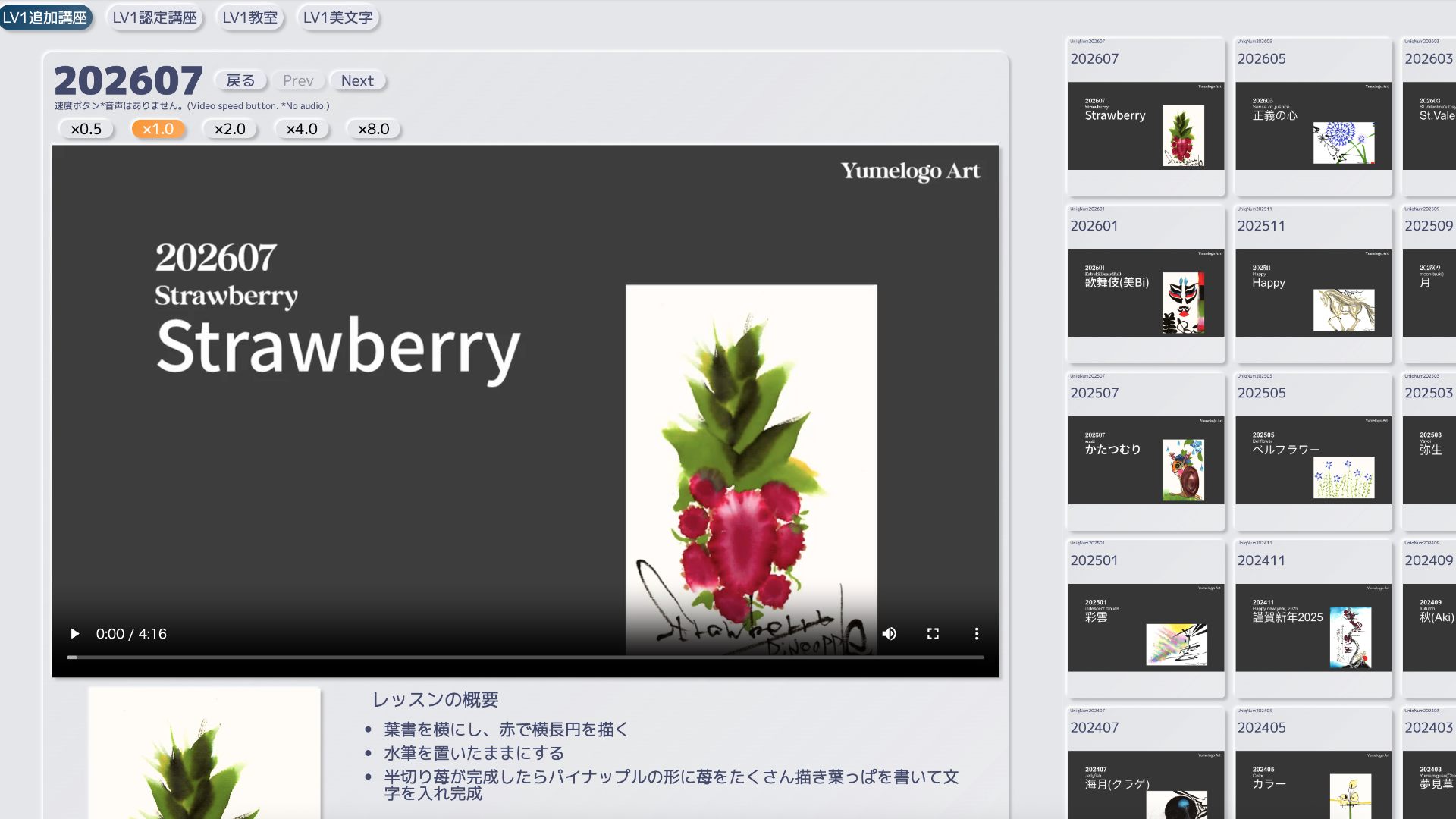Pick the ×8.0 speed option
1456x819 pixels.
(x=374, y=129)
